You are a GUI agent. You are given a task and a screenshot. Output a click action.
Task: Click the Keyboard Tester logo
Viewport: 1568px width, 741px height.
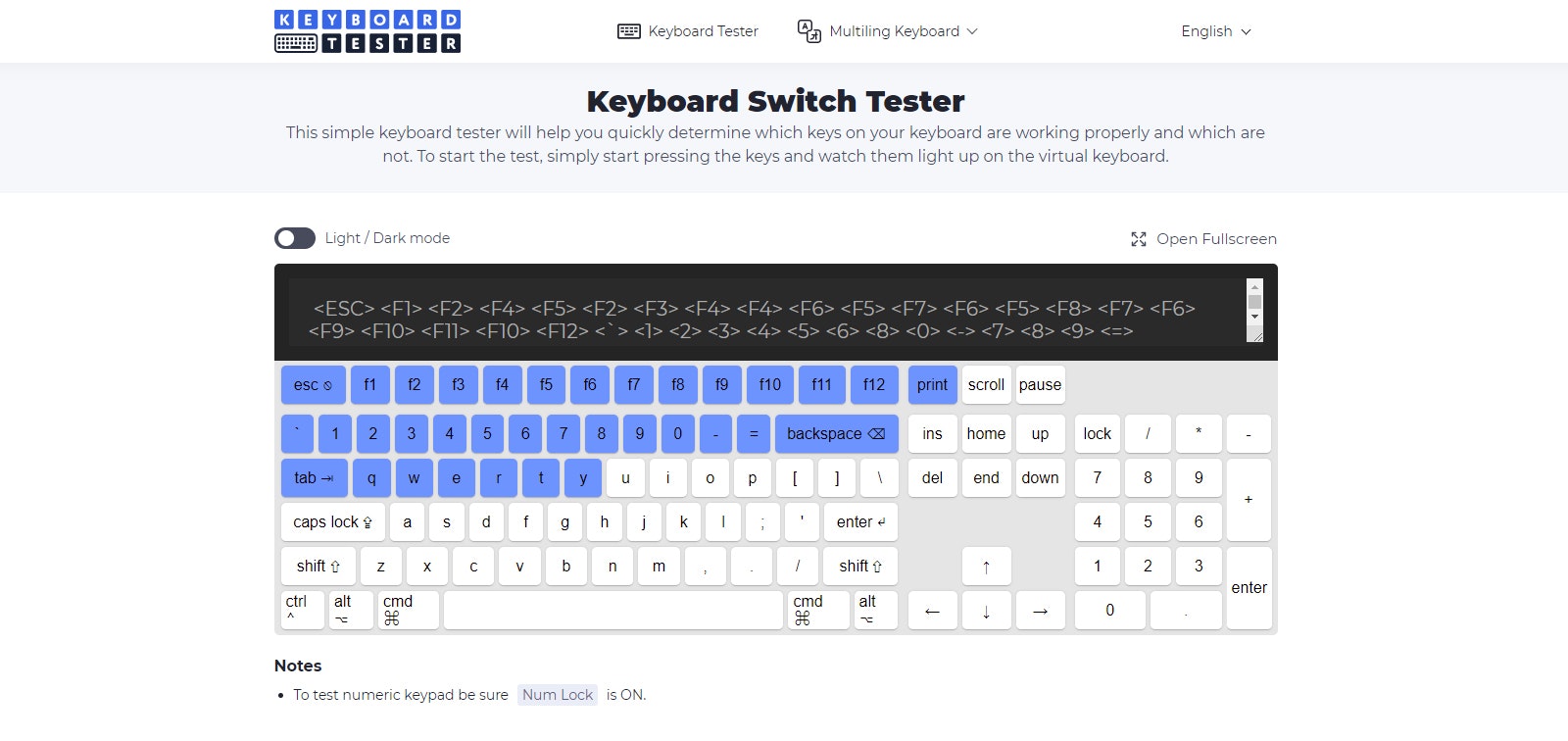[367, 31]
